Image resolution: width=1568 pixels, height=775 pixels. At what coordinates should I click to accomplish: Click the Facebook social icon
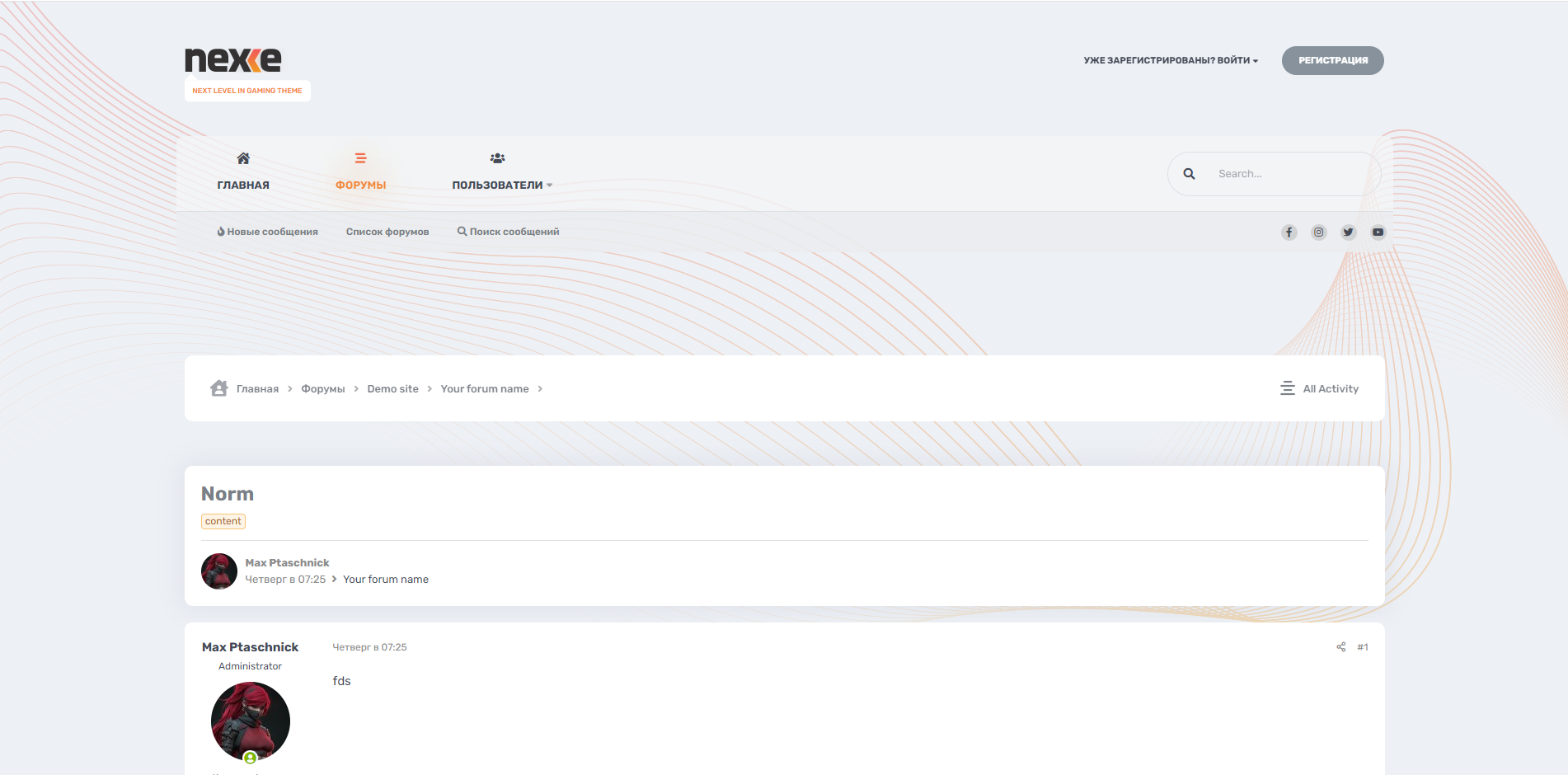(x=1289, y=233)
